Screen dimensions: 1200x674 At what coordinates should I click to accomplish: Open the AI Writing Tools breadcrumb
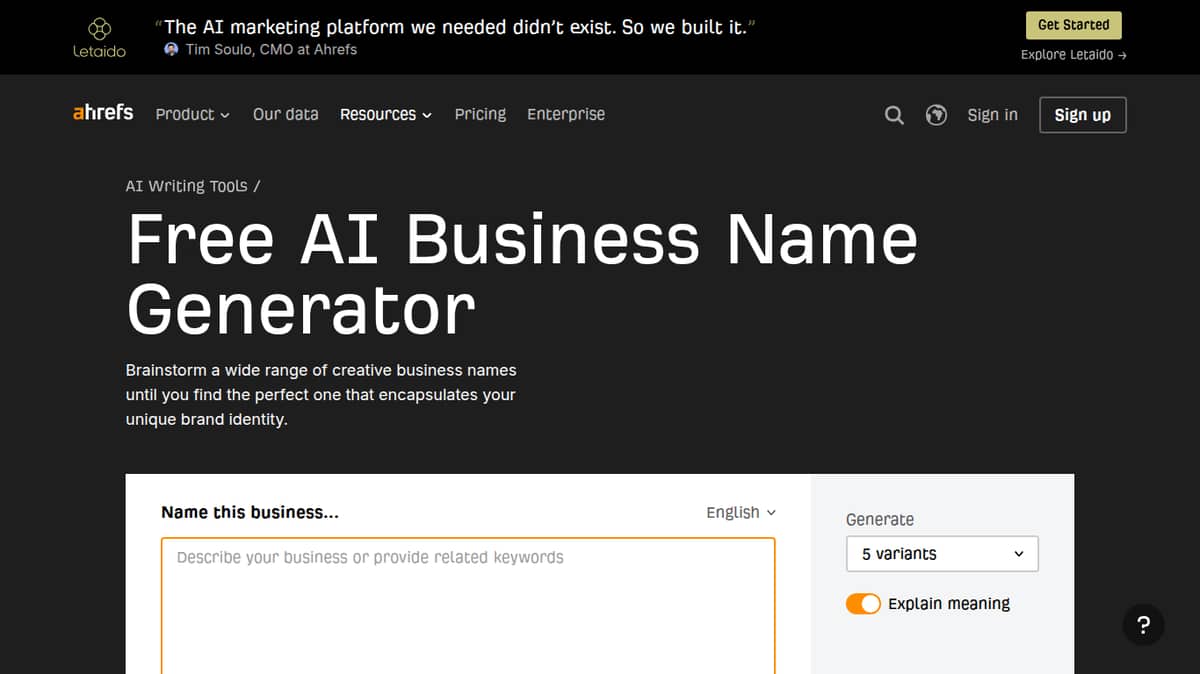click(188, 186)
